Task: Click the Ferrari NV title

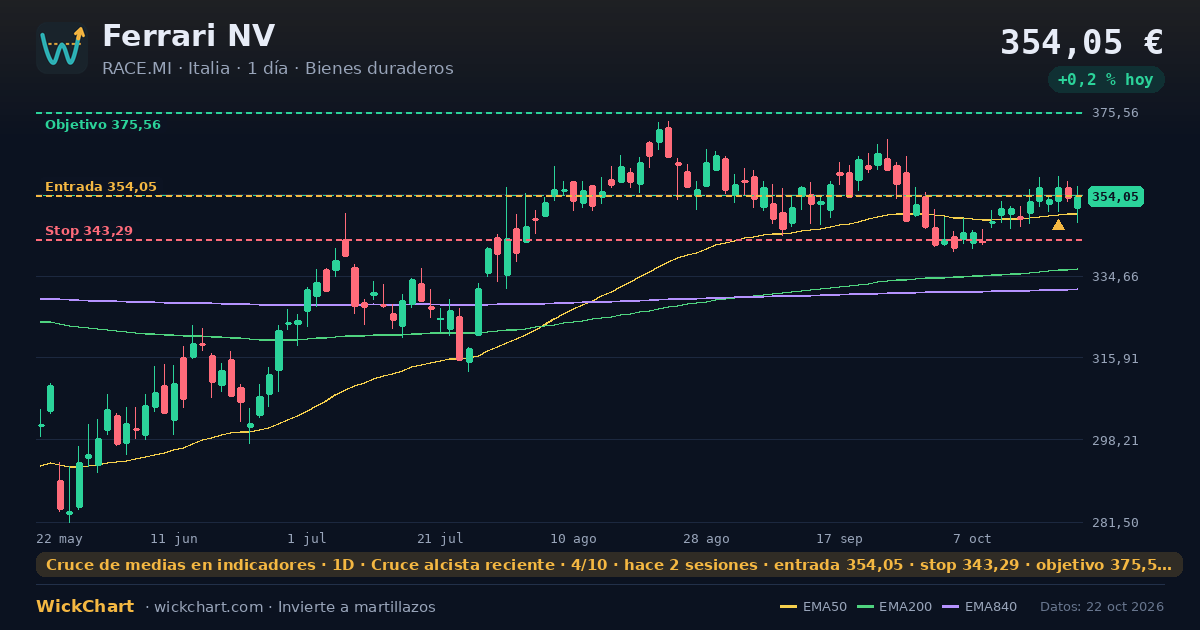Action: (188, 36)
